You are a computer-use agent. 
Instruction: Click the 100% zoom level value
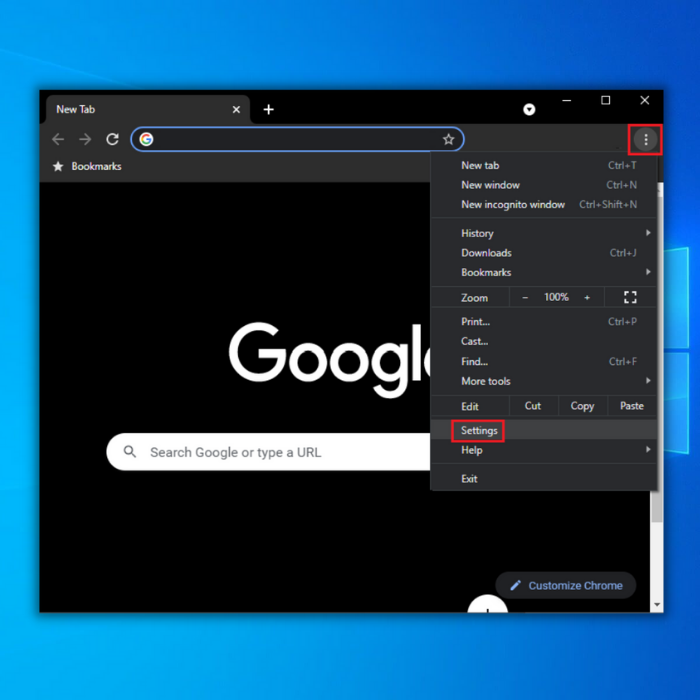(556, 297)
